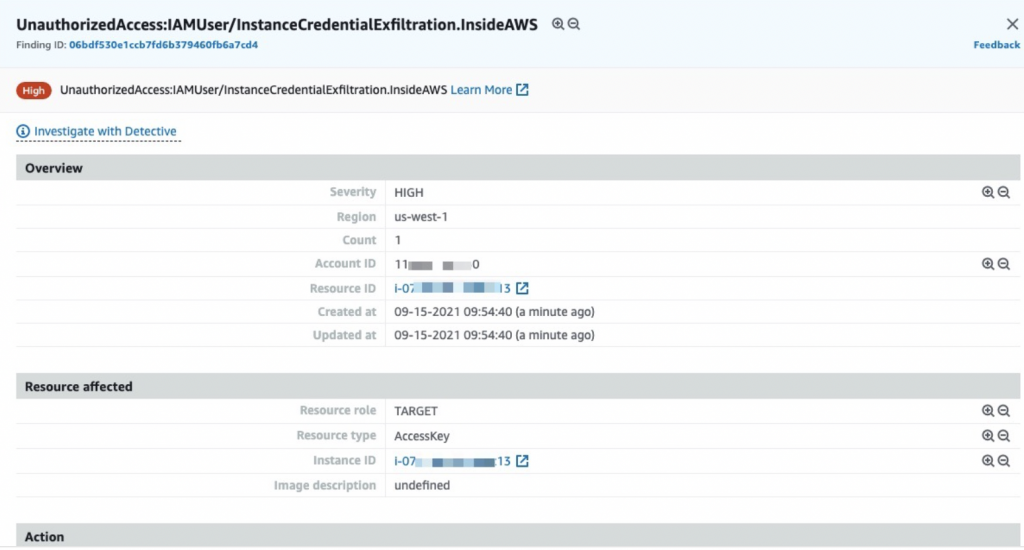Click the zoom-in filter icon beside finding title
The width and height of the screenshot is (1024, 550).
pos(558,24)
